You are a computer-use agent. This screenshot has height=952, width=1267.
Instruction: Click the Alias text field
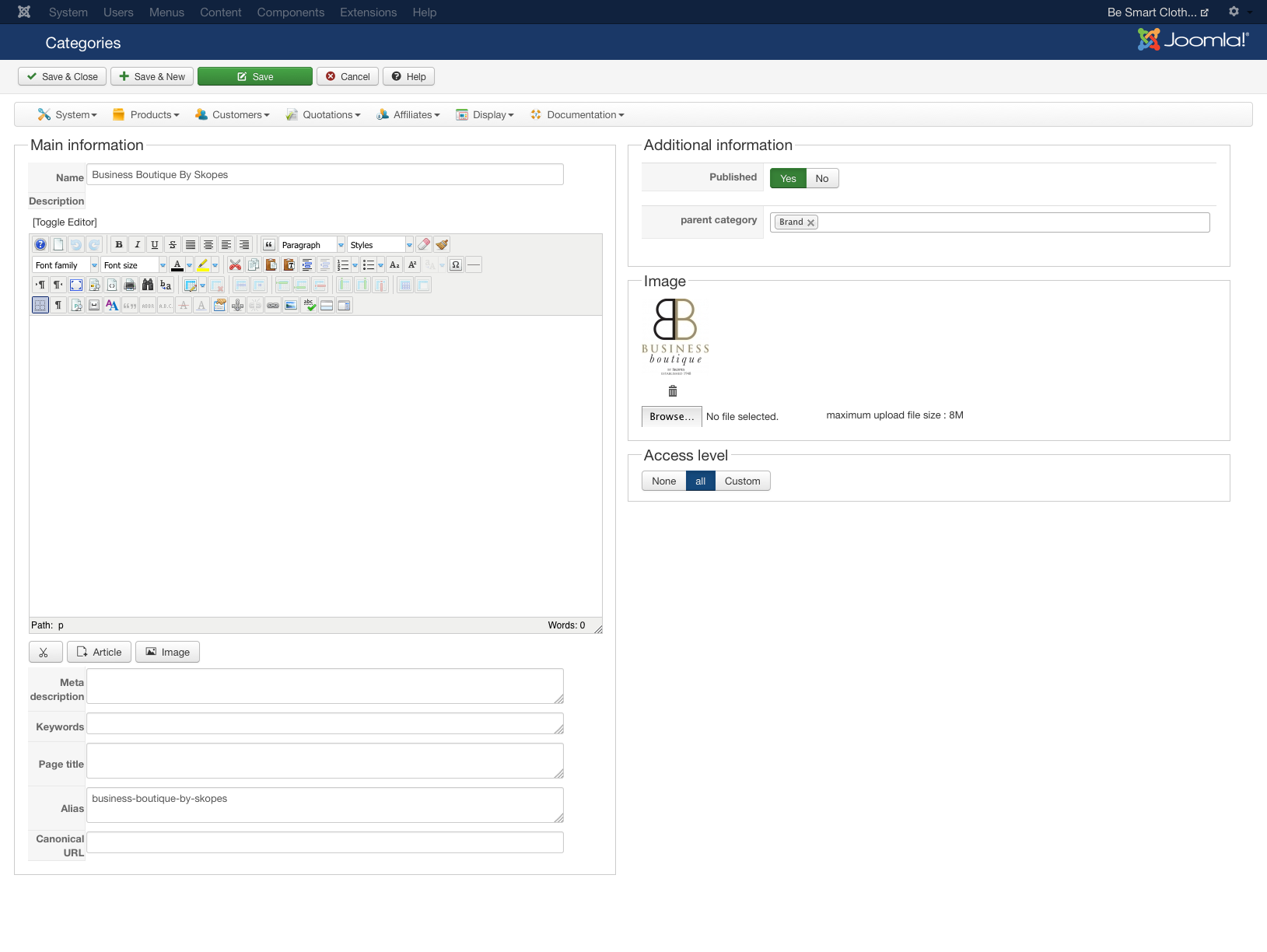325,805
